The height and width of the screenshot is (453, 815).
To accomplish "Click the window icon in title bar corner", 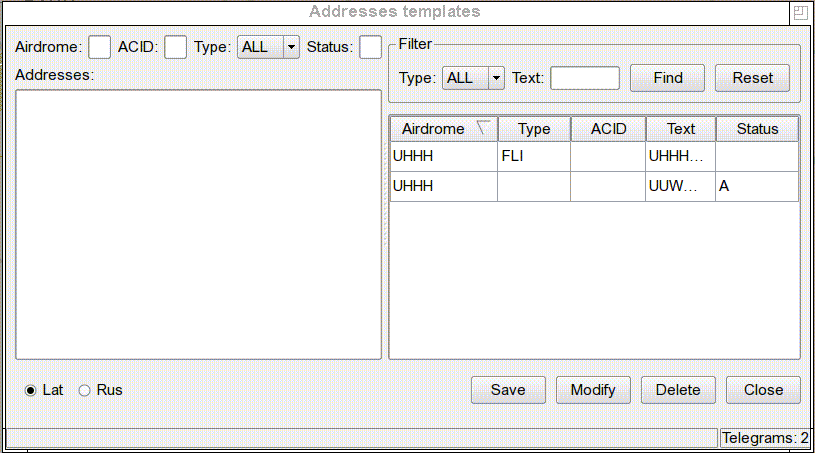I will click(800, 12).
